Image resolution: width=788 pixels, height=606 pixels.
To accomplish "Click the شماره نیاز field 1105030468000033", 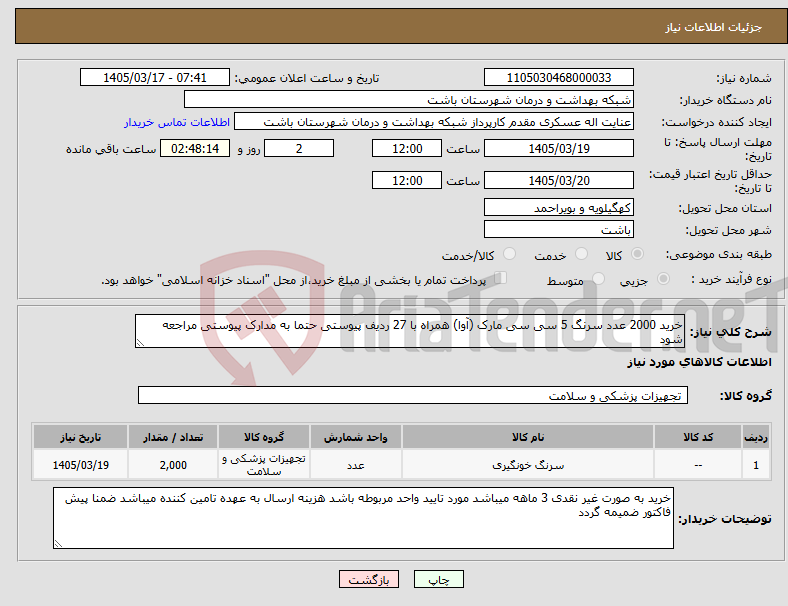I will [558, 77].
